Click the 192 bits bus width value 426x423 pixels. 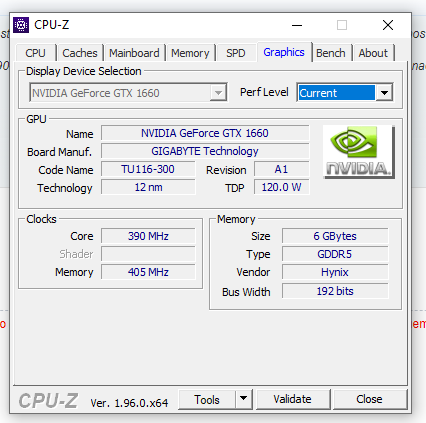coord(335,291)
